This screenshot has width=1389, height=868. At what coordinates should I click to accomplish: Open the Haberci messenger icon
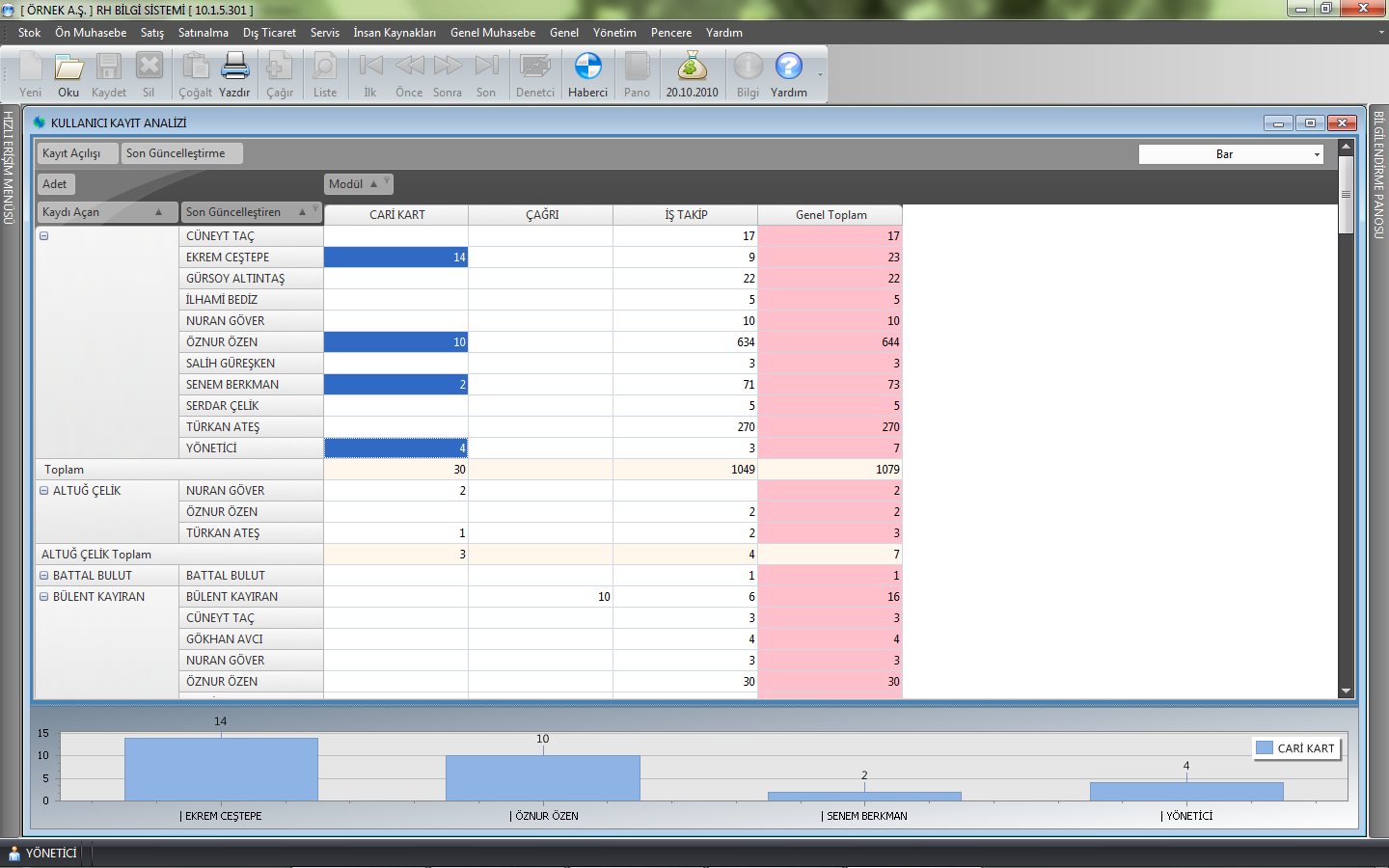click(x=587, y=68)
